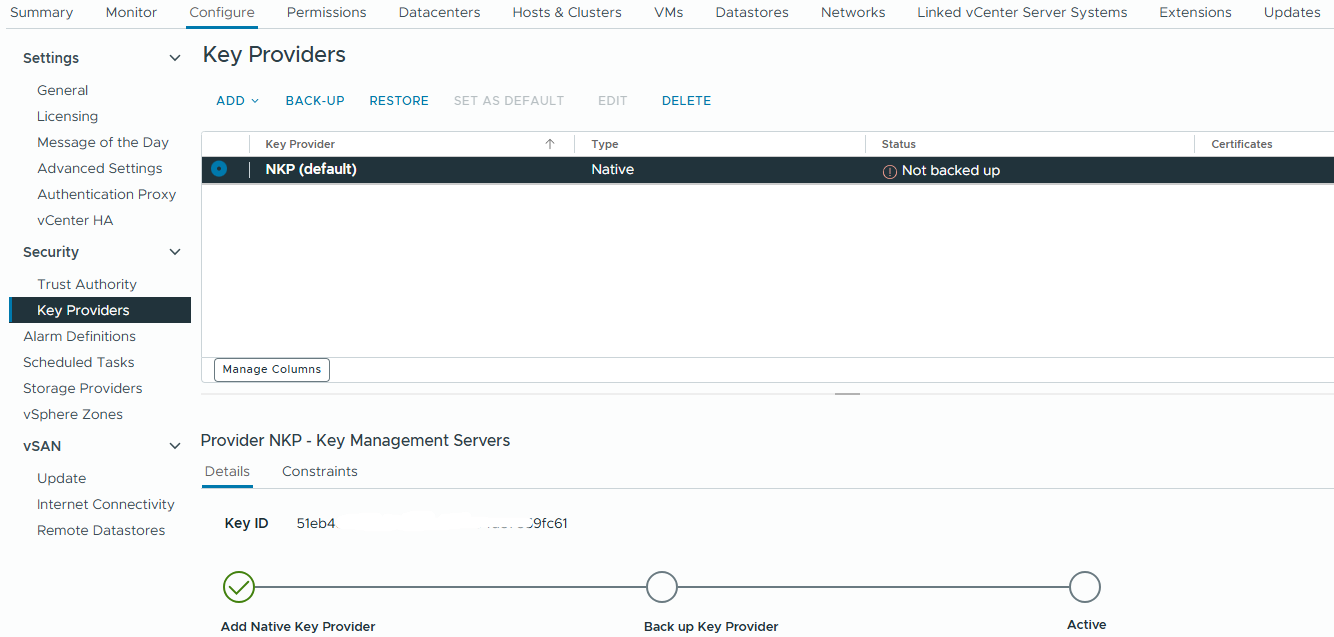Screen dimensions: 1334x637
Task: Switch to the Summary tab
Action: click(x=41, y=12)
